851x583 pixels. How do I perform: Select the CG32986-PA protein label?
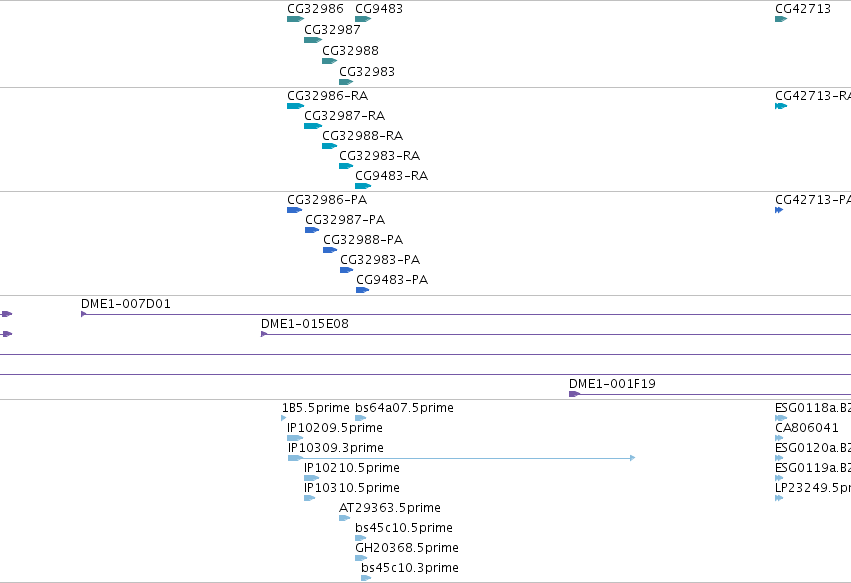327,200
